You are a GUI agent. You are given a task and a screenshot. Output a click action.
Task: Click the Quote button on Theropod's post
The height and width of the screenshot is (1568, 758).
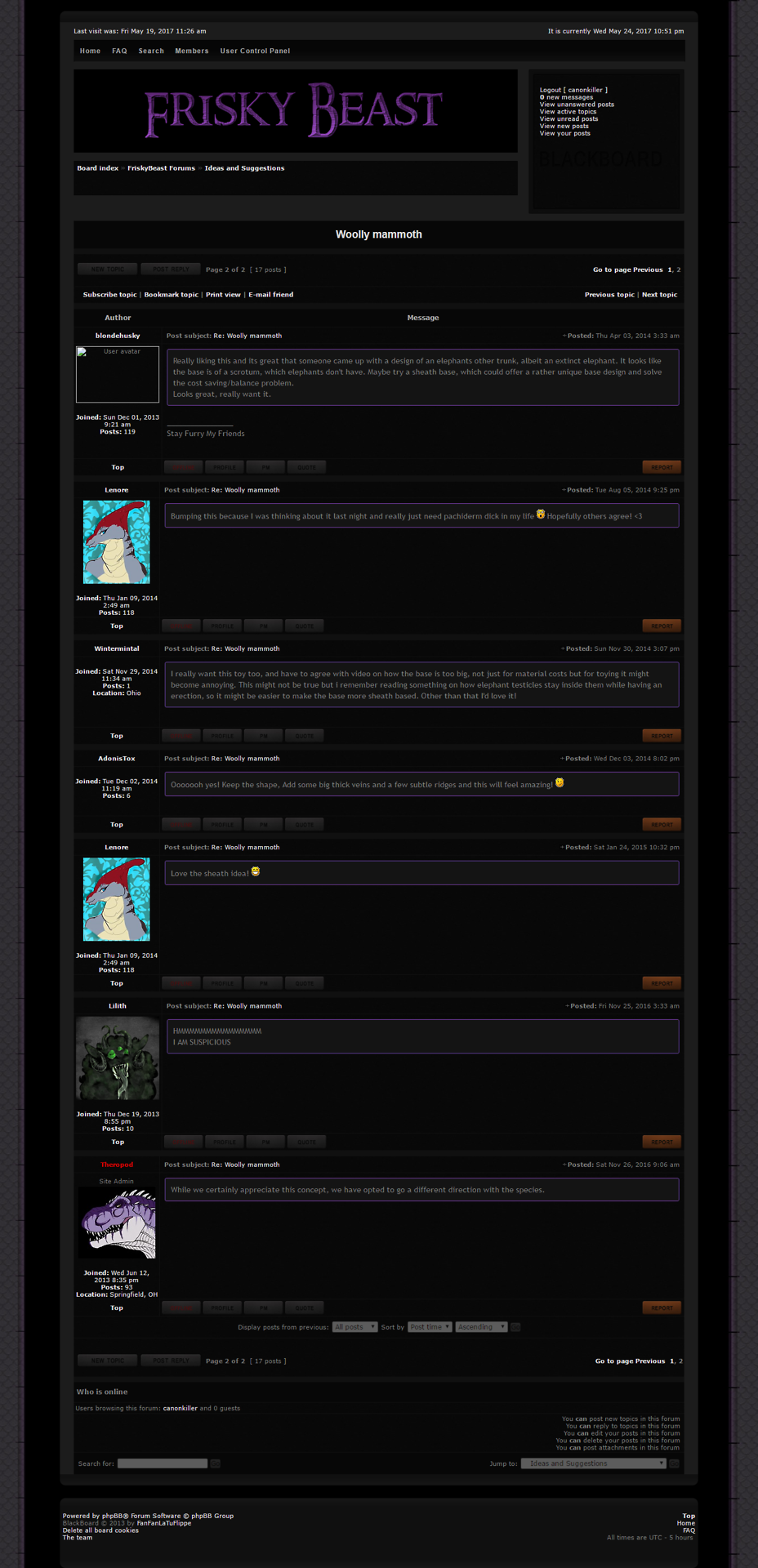point(304,1307)
